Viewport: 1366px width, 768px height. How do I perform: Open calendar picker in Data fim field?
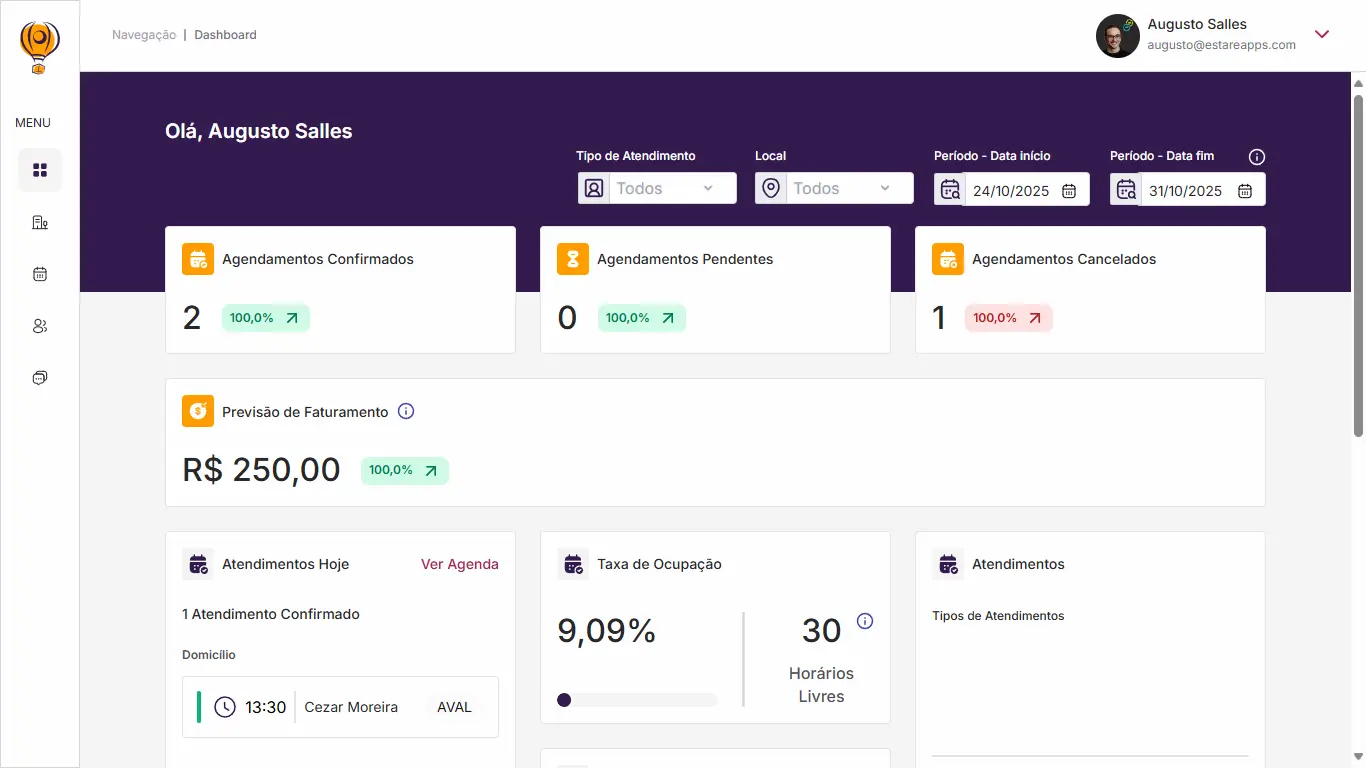click(x=1244, y=191)
